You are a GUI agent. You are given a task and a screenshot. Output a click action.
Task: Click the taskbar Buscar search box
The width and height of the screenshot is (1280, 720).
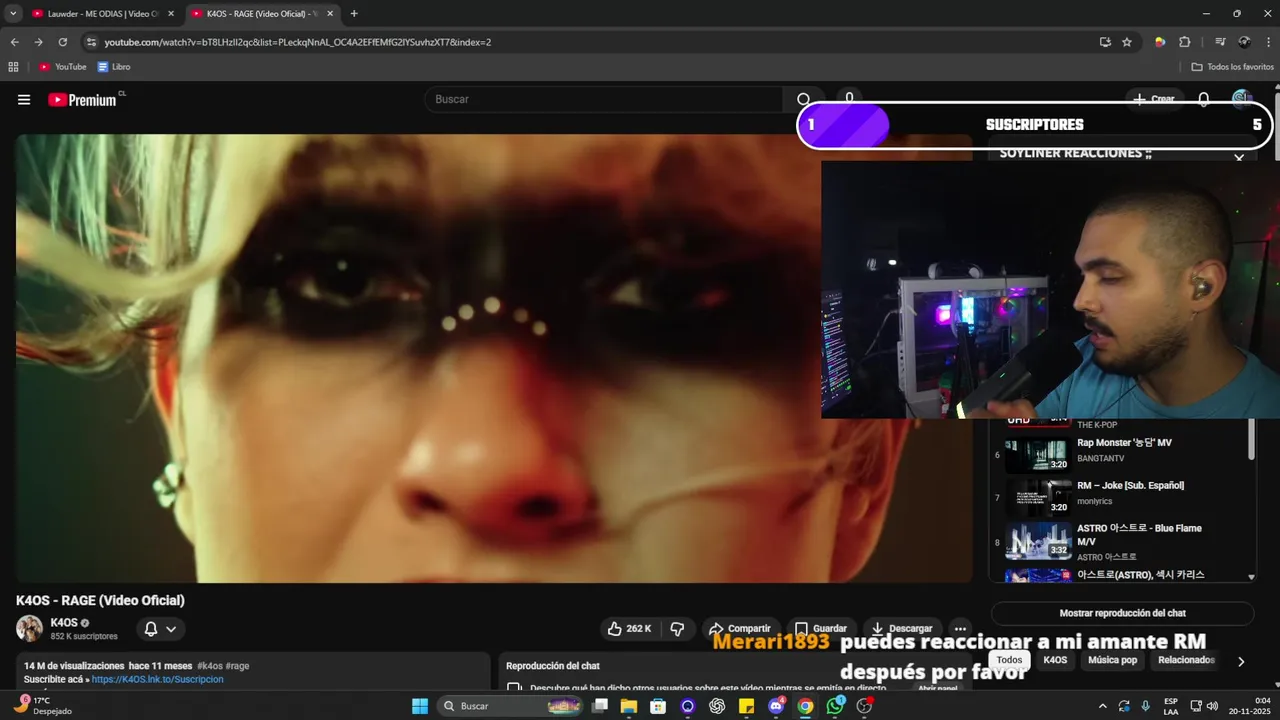(x=511, y=706)
